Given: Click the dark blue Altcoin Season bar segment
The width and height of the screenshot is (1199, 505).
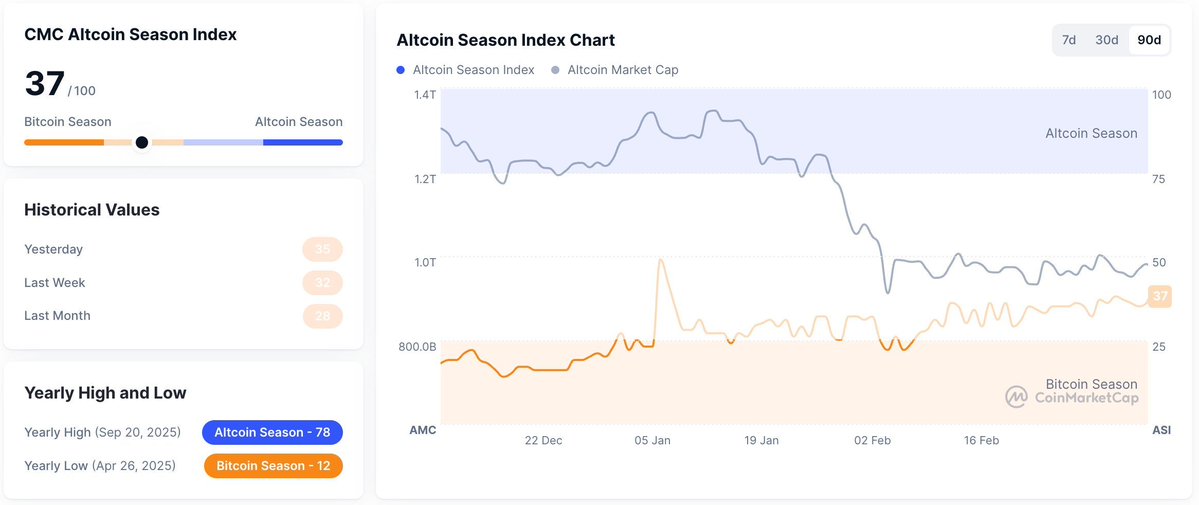Looking at the screenshot, I should tap(302, 142).
